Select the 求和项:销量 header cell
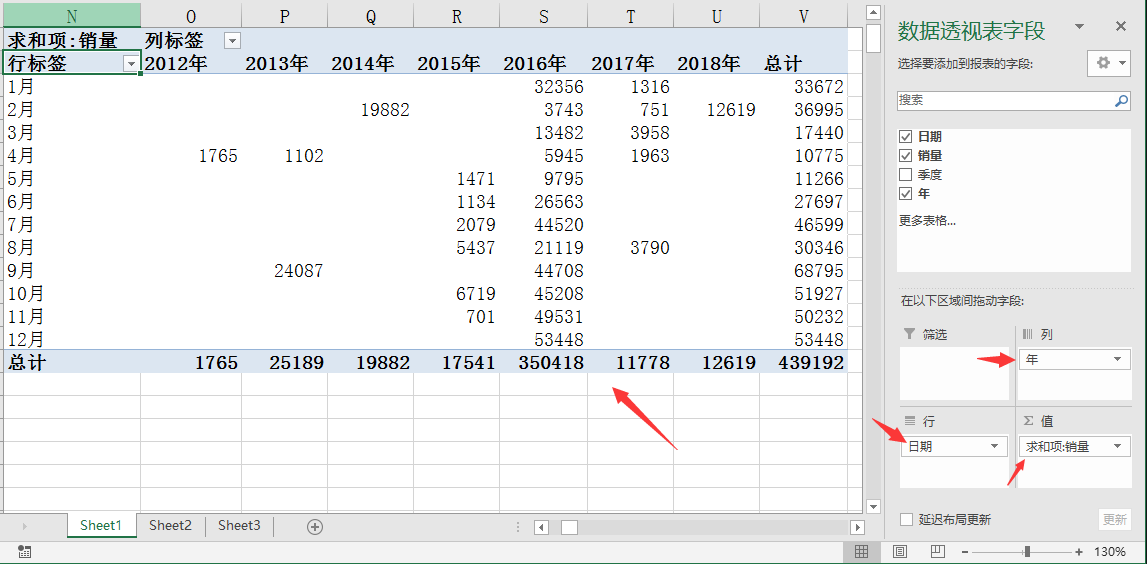Viewport: 1147px width, 564px height. 72,40
